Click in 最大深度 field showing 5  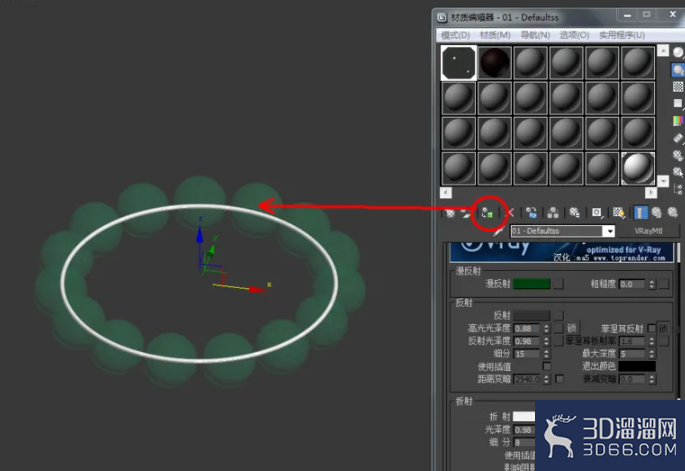coord(633,353)
